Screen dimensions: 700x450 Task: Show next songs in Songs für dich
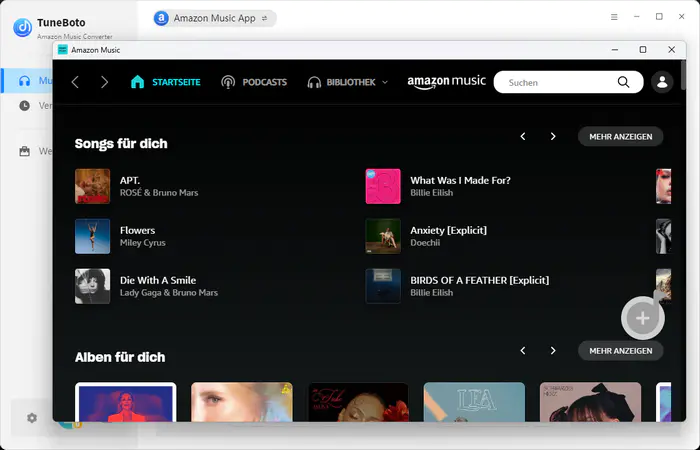click(x=553, y=137)
